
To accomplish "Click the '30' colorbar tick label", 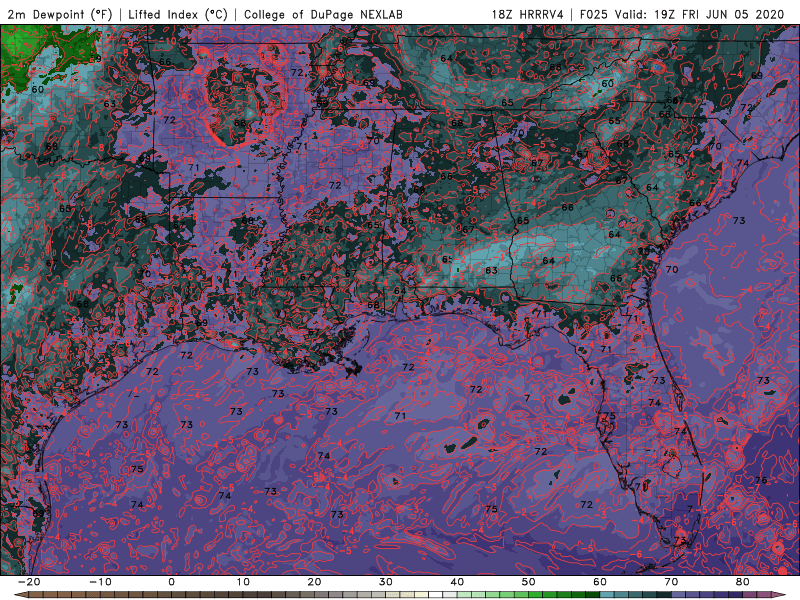I will click(386, 582).
